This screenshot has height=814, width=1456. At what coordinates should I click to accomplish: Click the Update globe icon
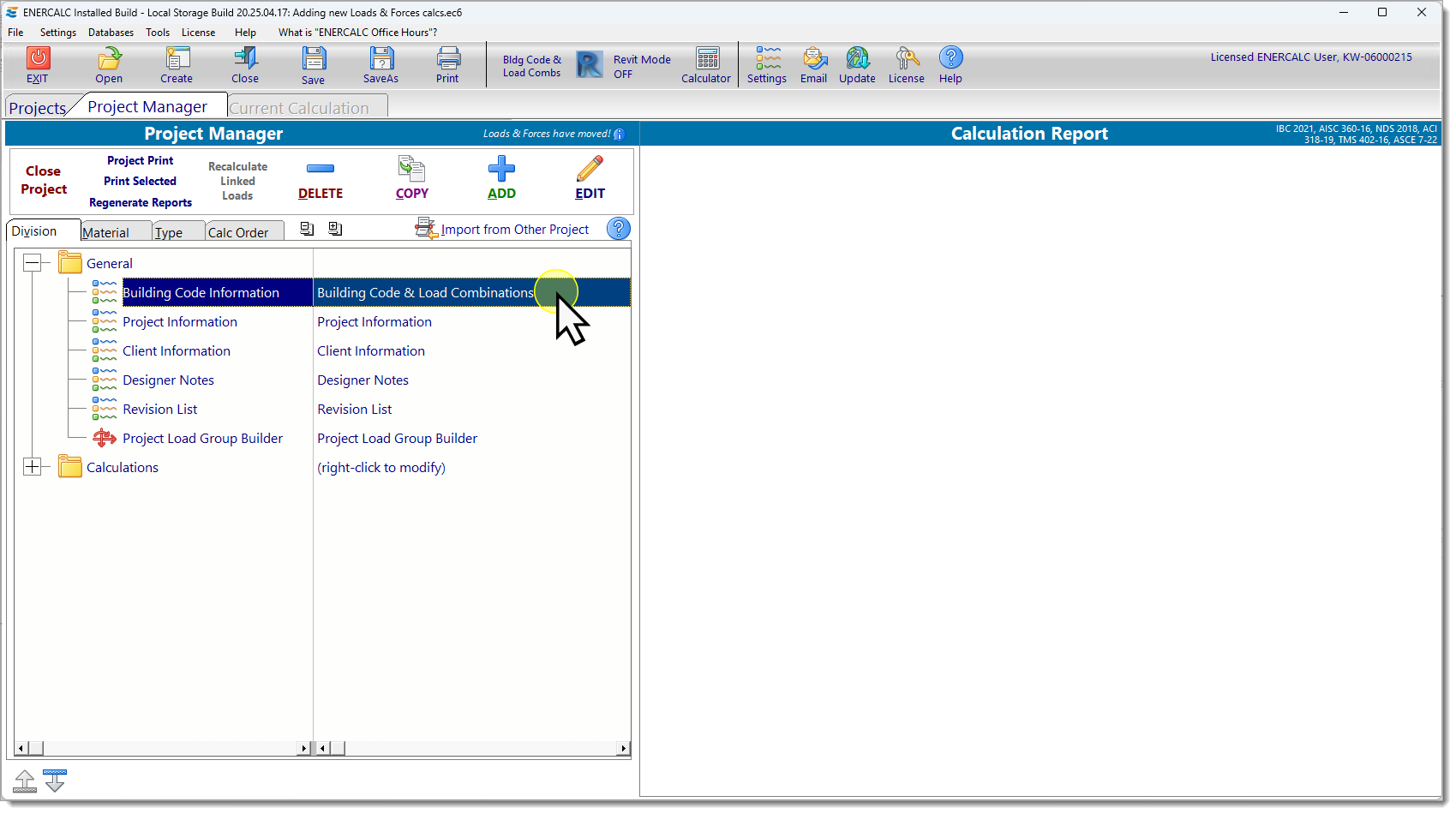tap(858, 57)
